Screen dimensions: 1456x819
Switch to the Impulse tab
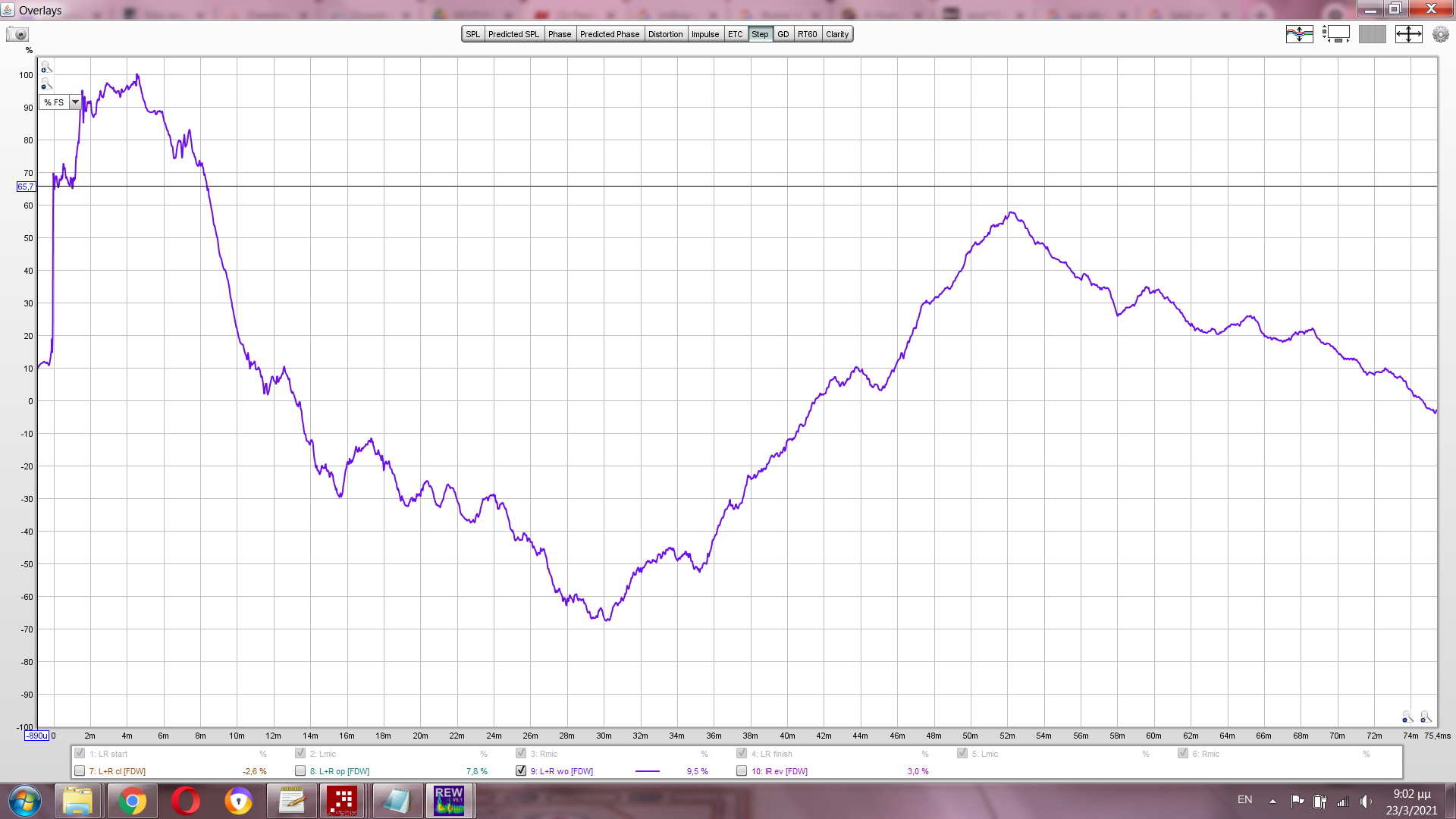[x=704, y=34]
